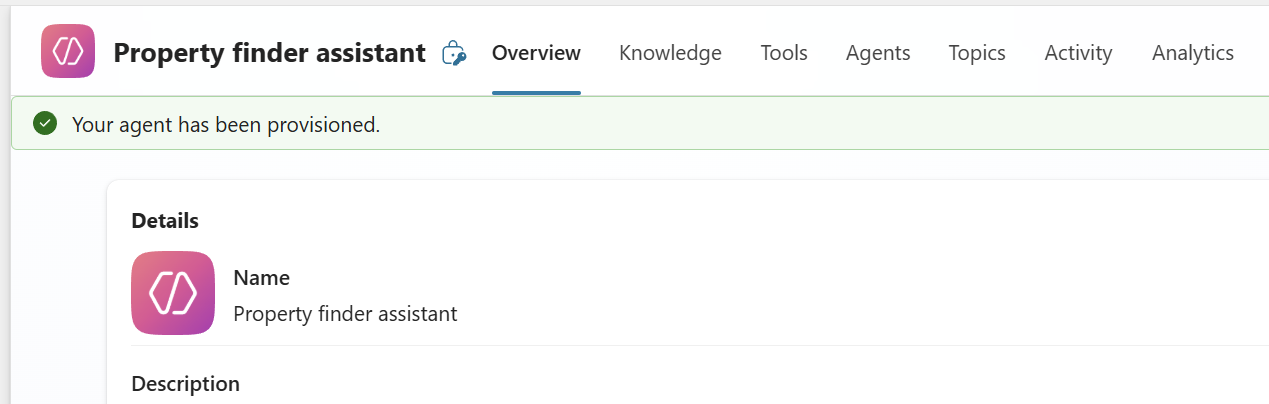View the Activity tab
The height and width of the screenshot is (404, 1269).
1078,53
